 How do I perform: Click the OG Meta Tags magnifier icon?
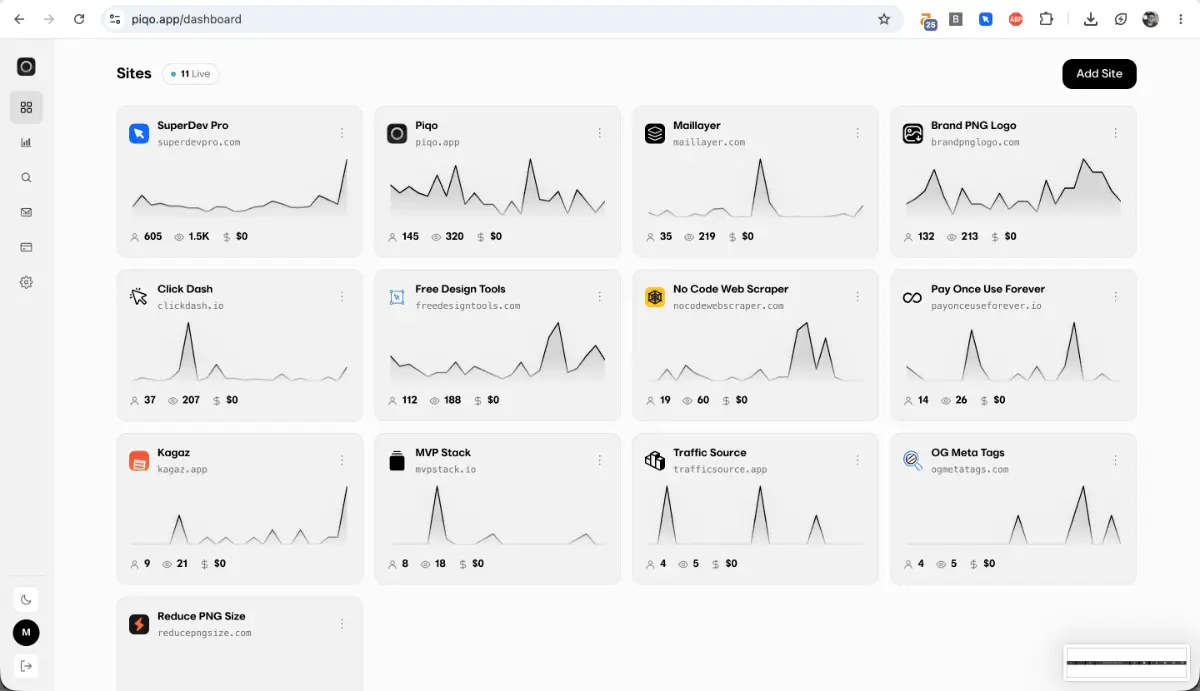click(913, 460)
